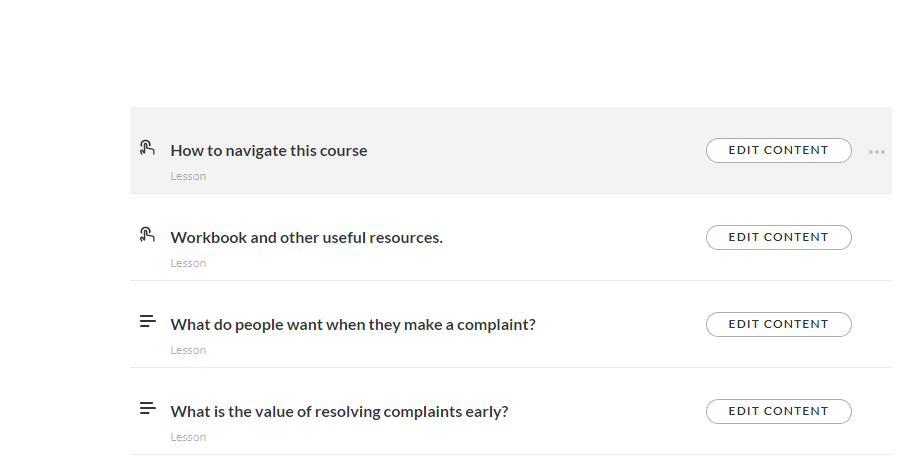Edit content for Workbook and other useful resources

click(778, 237)
